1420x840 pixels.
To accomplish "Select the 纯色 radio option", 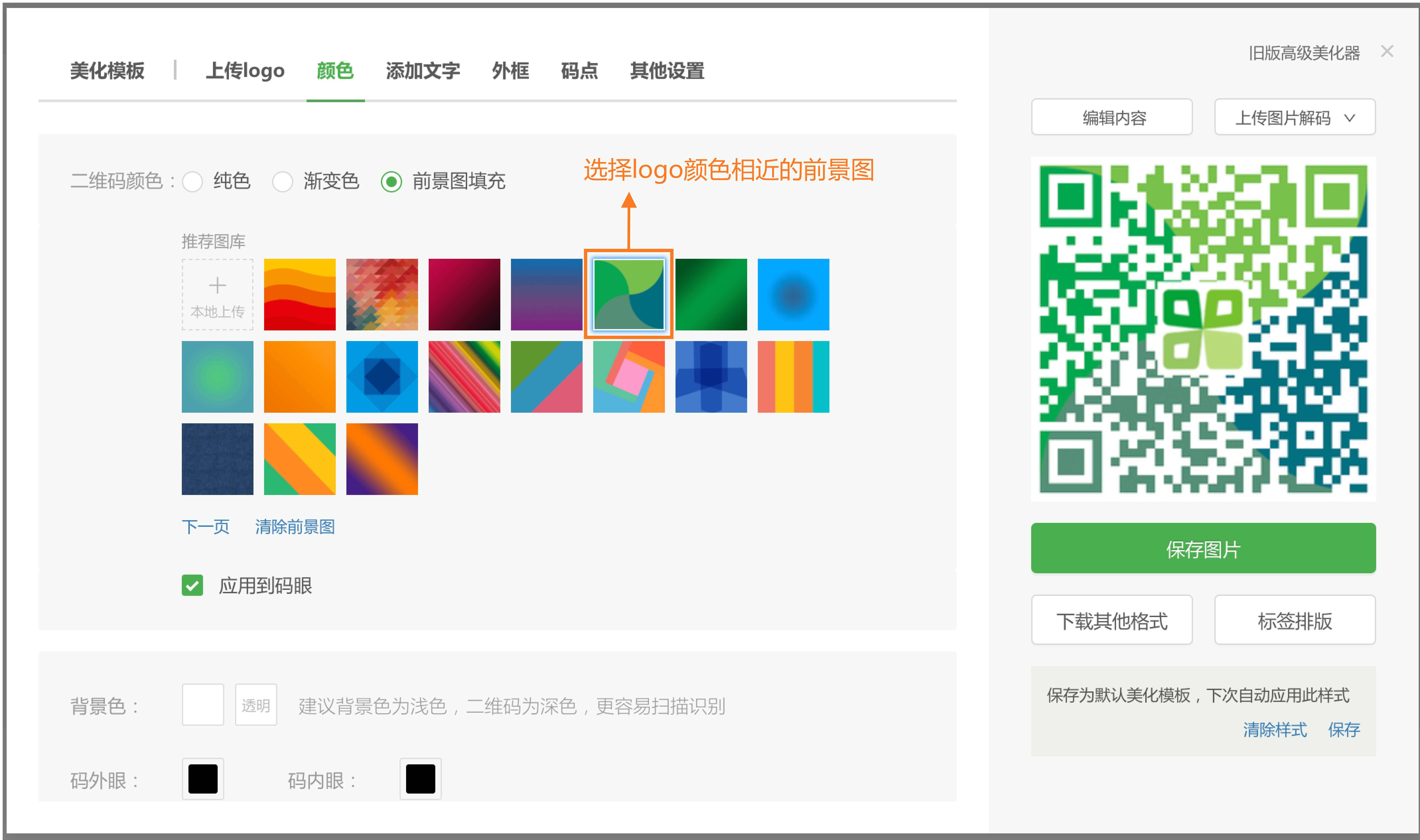I will click(x=192, y=182).
